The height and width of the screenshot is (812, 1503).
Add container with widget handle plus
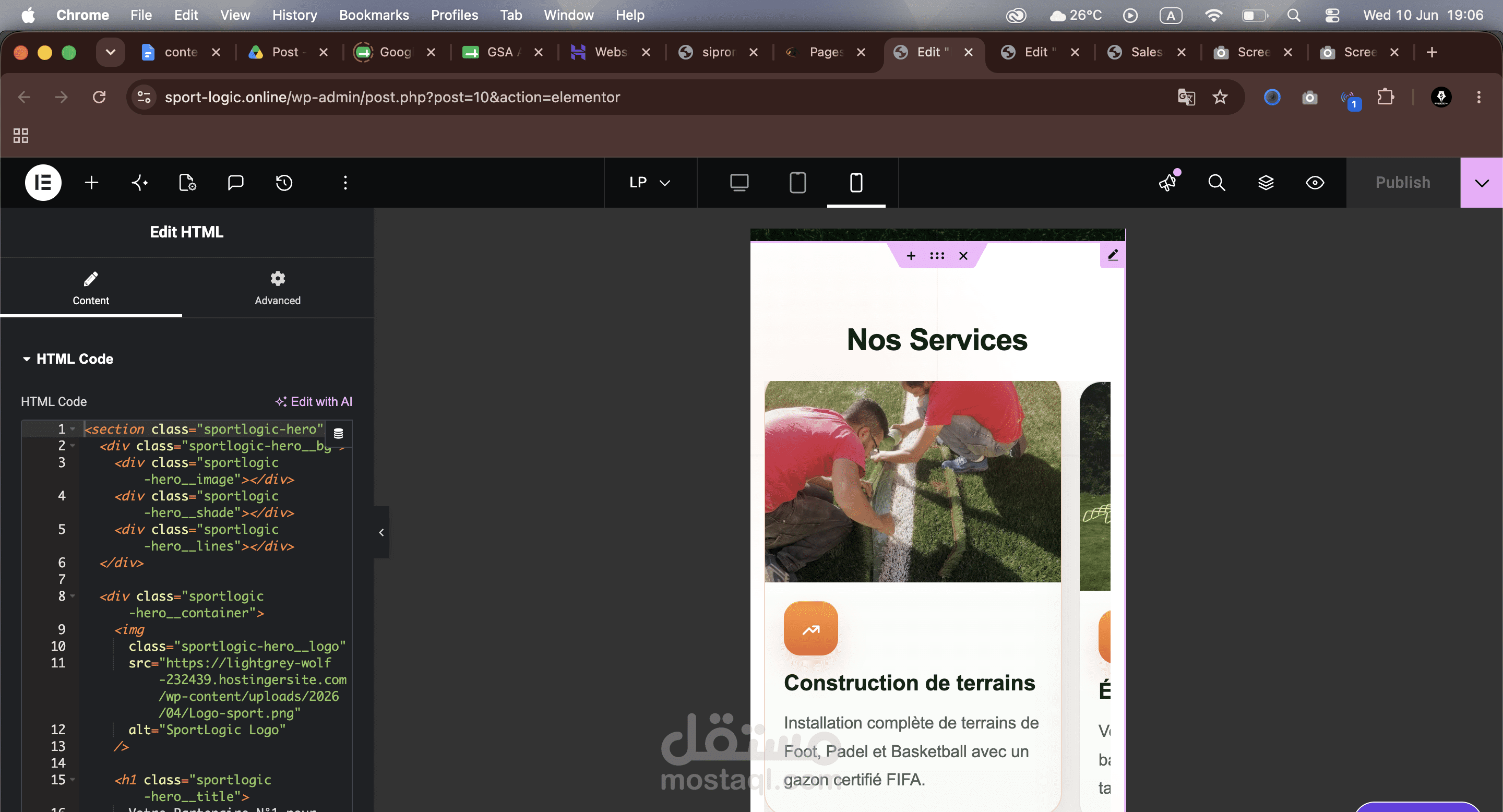(x=911, y=256)
